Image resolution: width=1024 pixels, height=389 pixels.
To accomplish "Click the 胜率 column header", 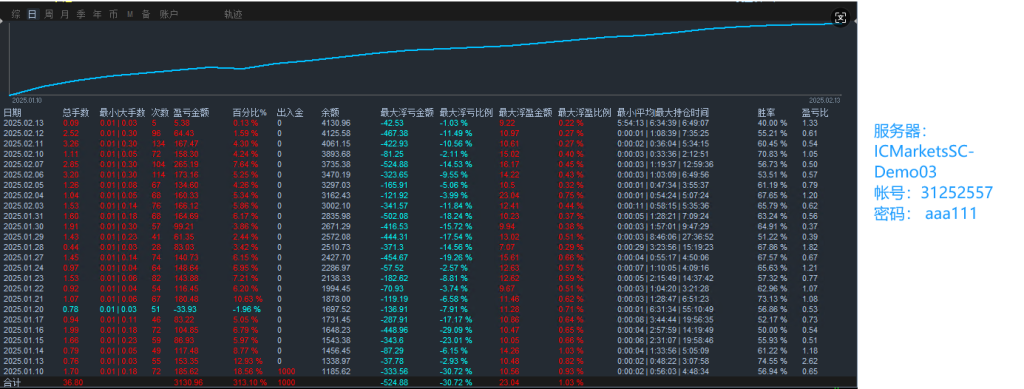I will tap(766, 112).
